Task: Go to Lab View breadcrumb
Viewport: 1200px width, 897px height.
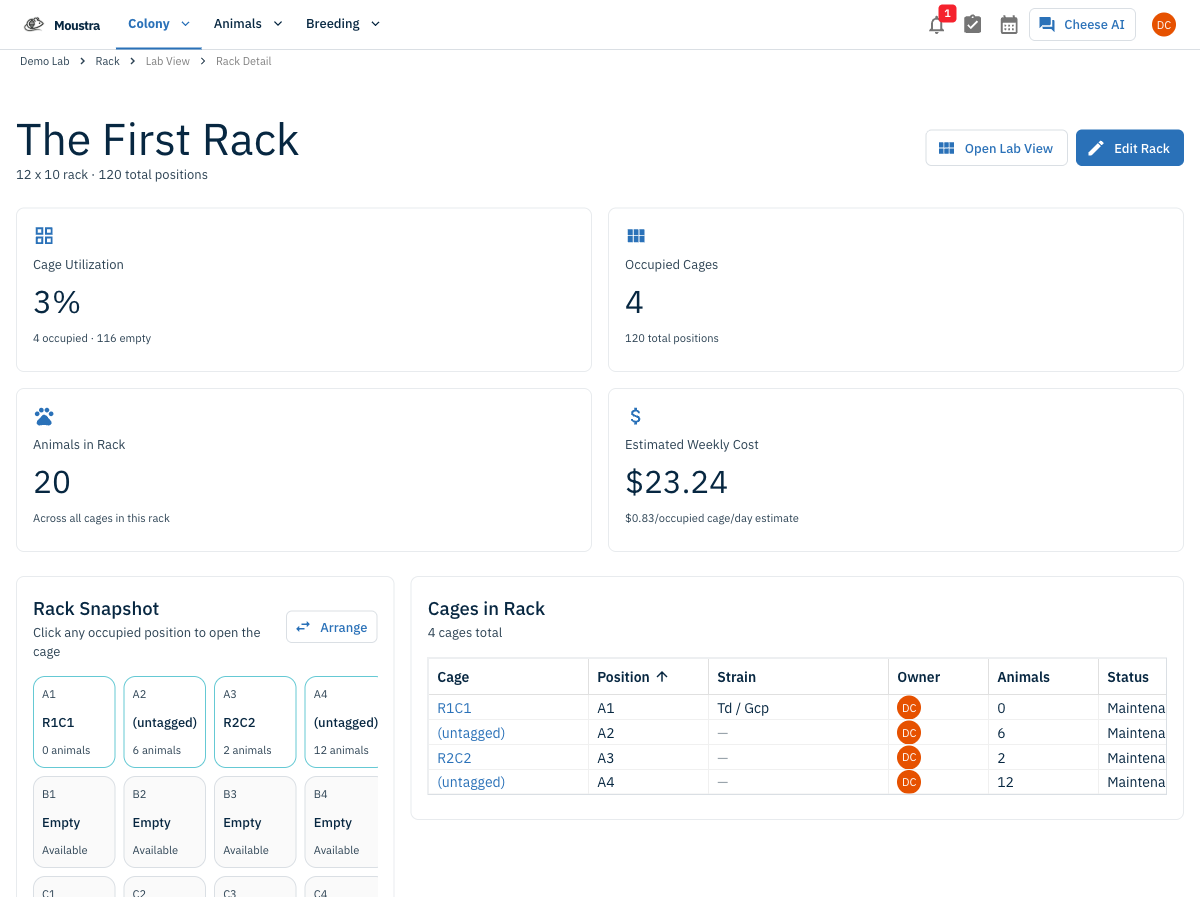Action: (x=167, y=61)
